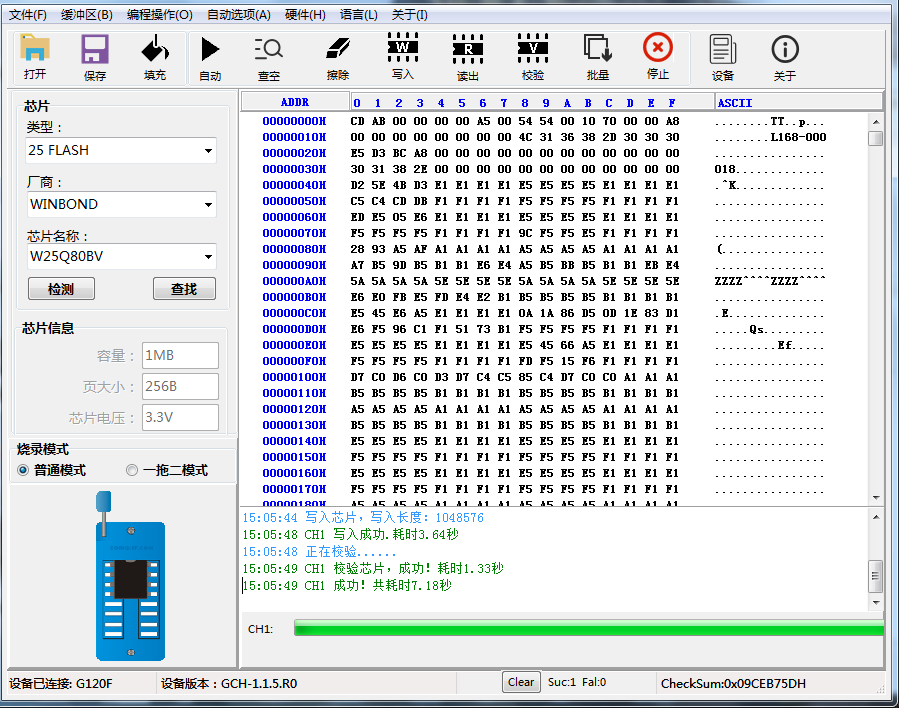The height and width of the screenshot is (708, 899).
Task: Click the hex view scroll-down arrow
Action: click(x=875, y=498)
